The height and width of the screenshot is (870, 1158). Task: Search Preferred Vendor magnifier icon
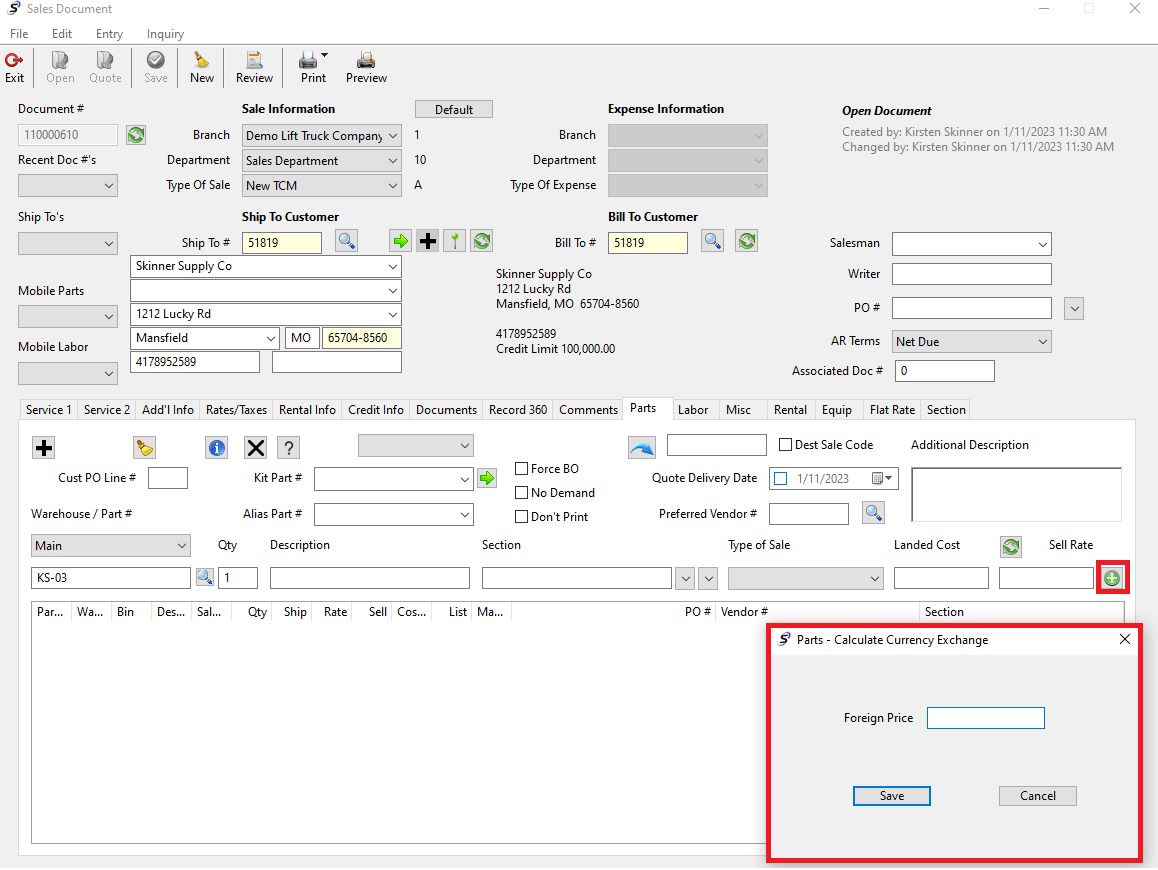(x=874, y=513)
